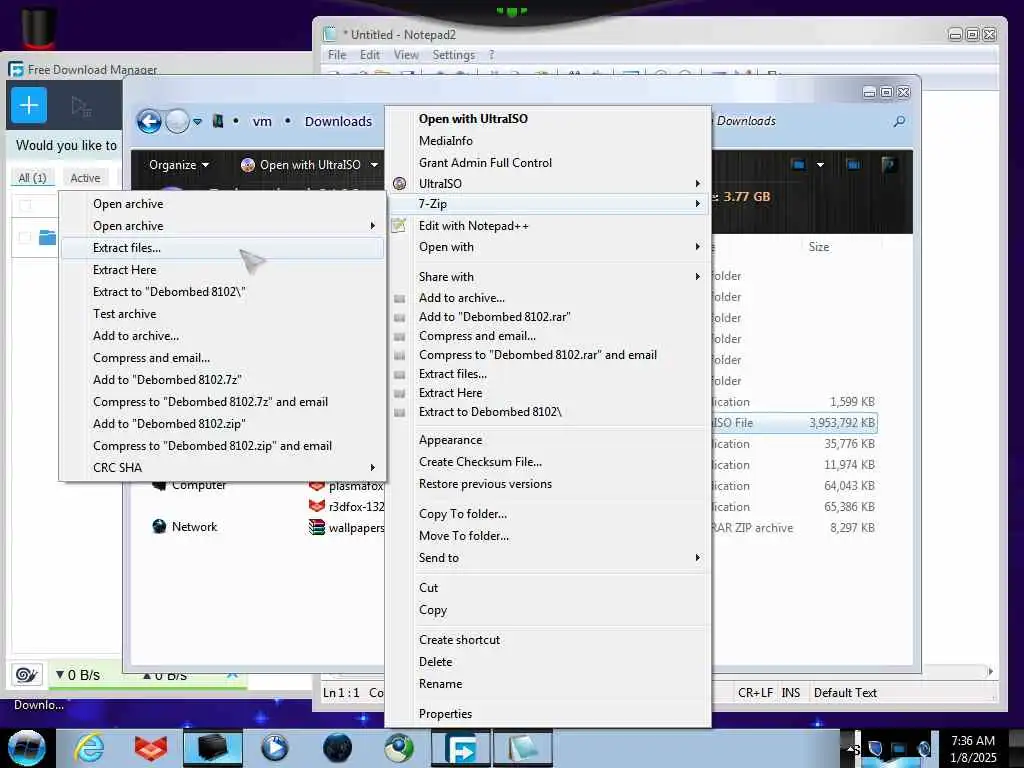Click the help icon in the Explorer toolbar

point(888,164)
